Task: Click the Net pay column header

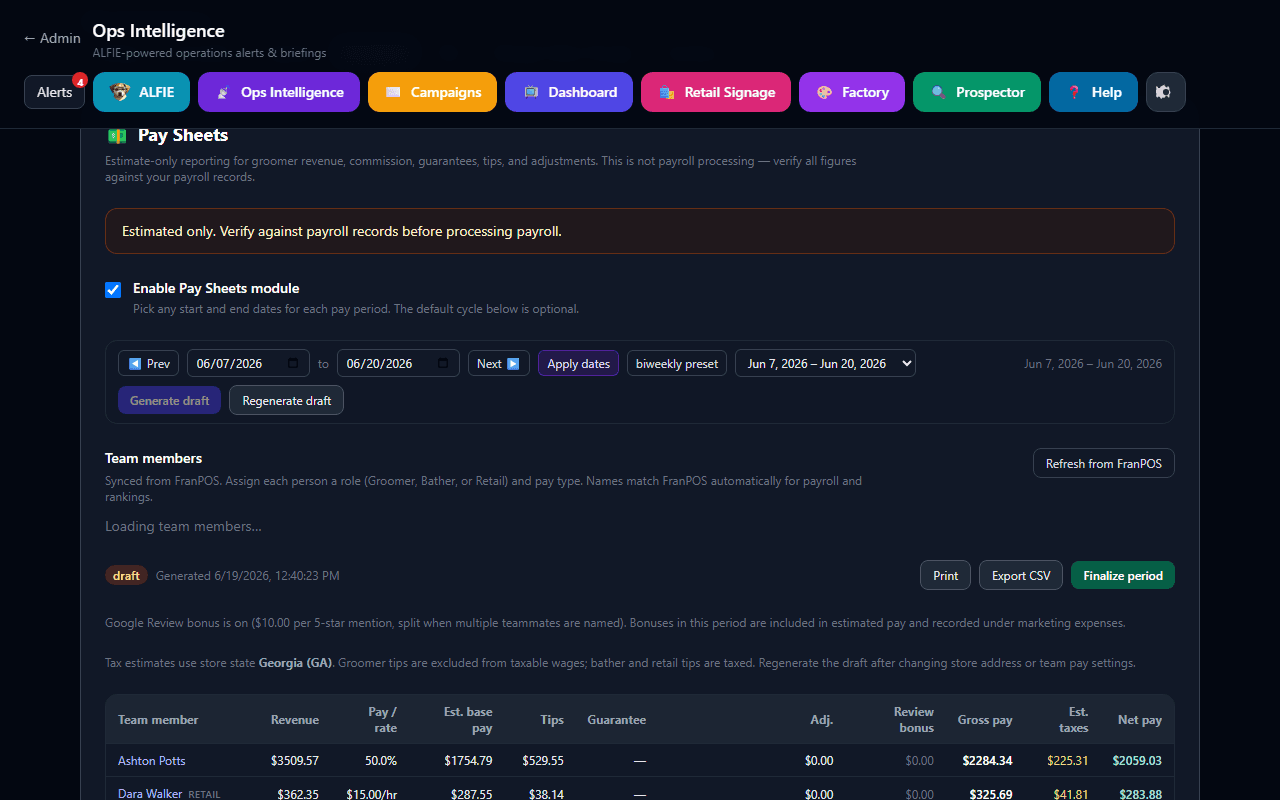Action: 1140,720
